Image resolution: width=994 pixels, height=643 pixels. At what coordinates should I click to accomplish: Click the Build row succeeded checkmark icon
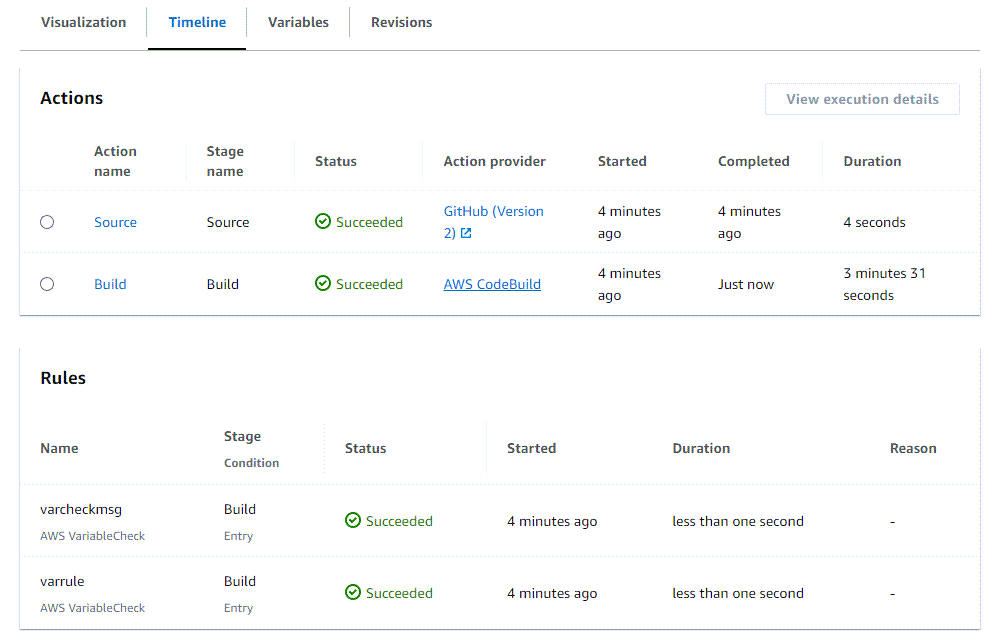coord(323,284)
